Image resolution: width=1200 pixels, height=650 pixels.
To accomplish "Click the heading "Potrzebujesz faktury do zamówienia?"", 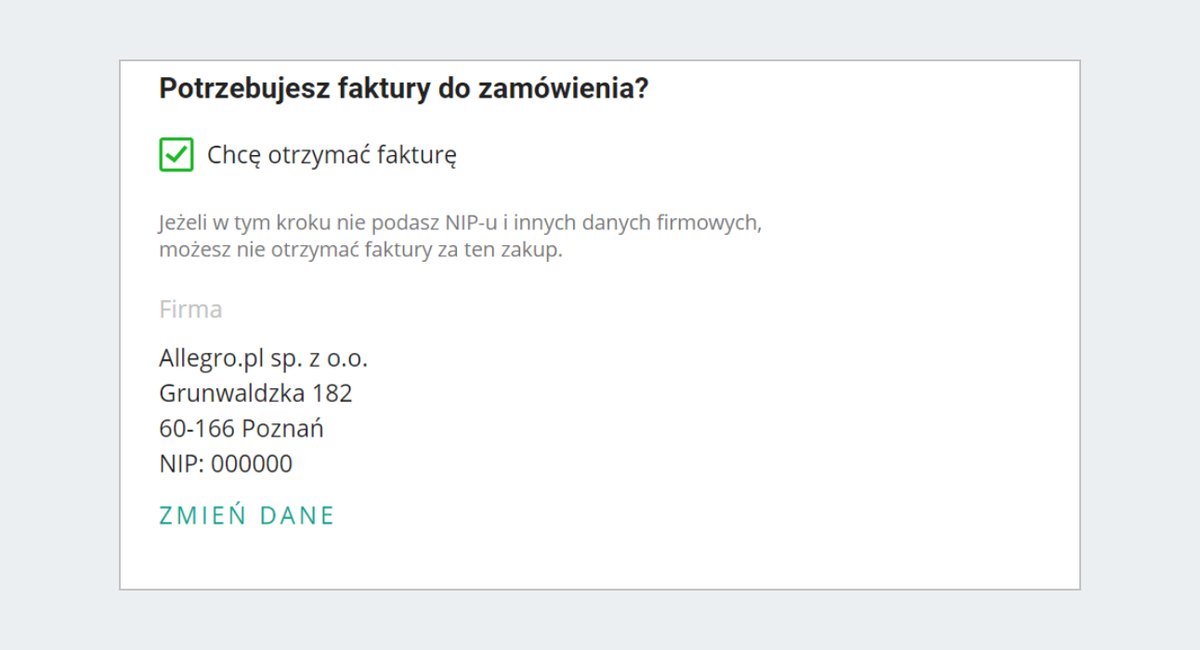I will [404, 89].
